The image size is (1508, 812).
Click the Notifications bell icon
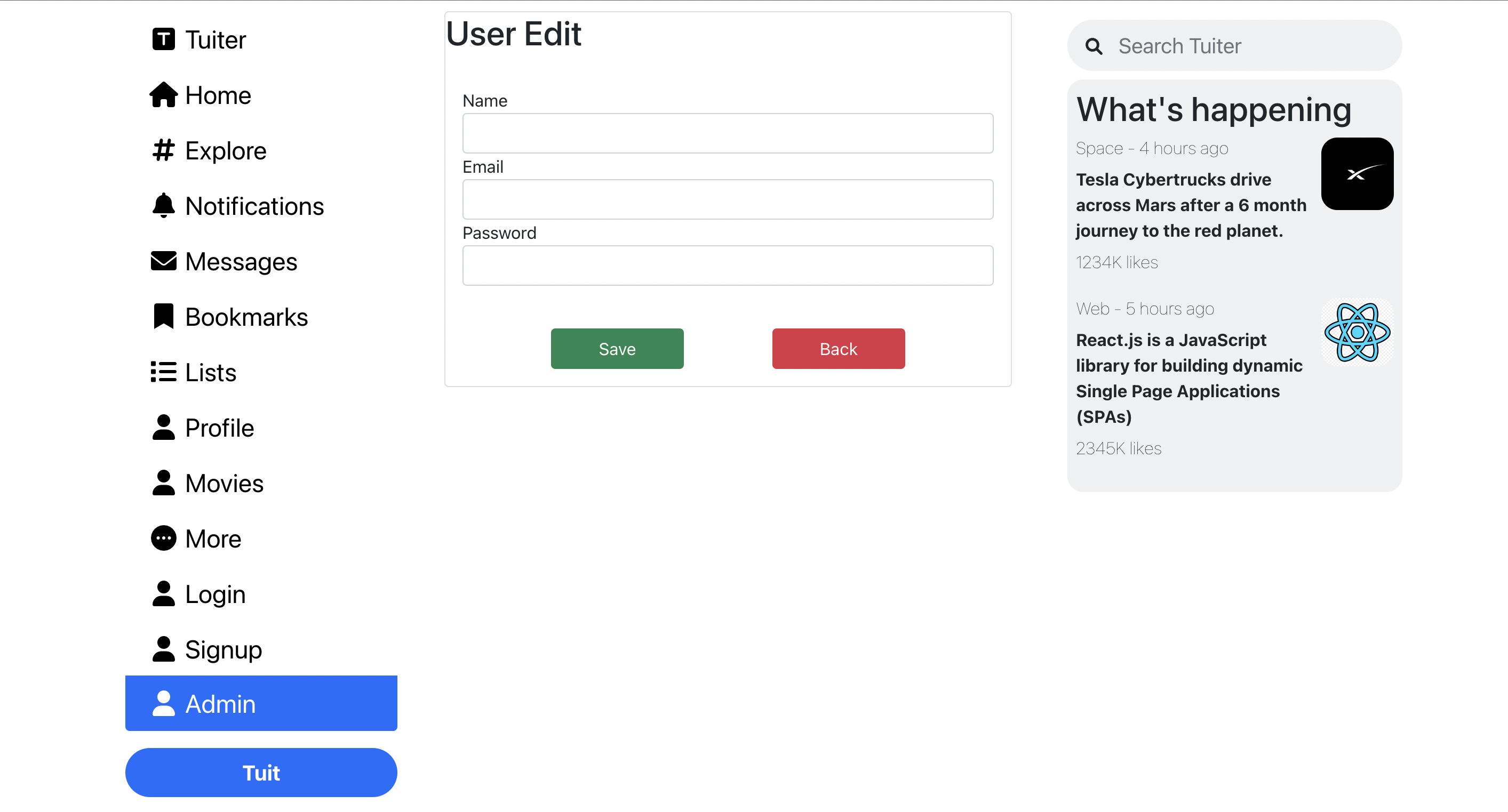coord(163,205)
